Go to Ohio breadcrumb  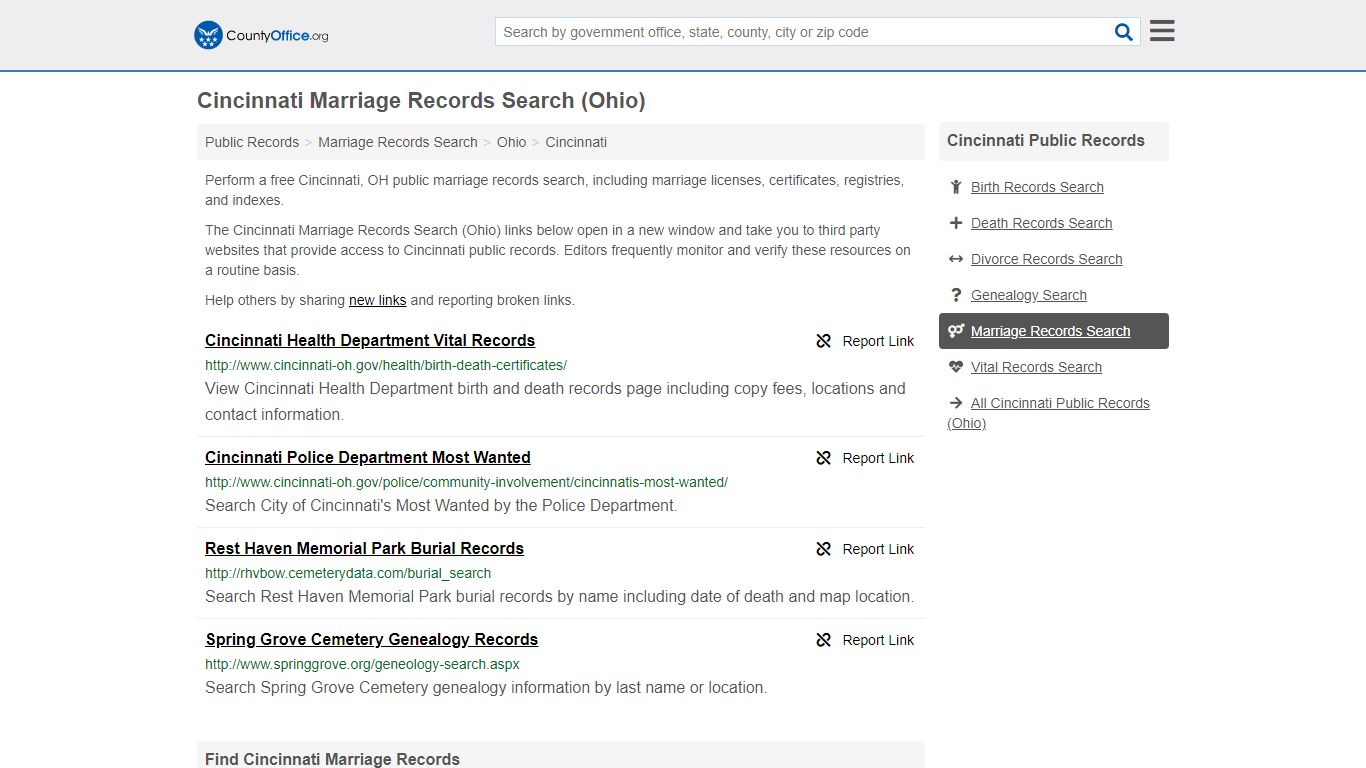511,142
